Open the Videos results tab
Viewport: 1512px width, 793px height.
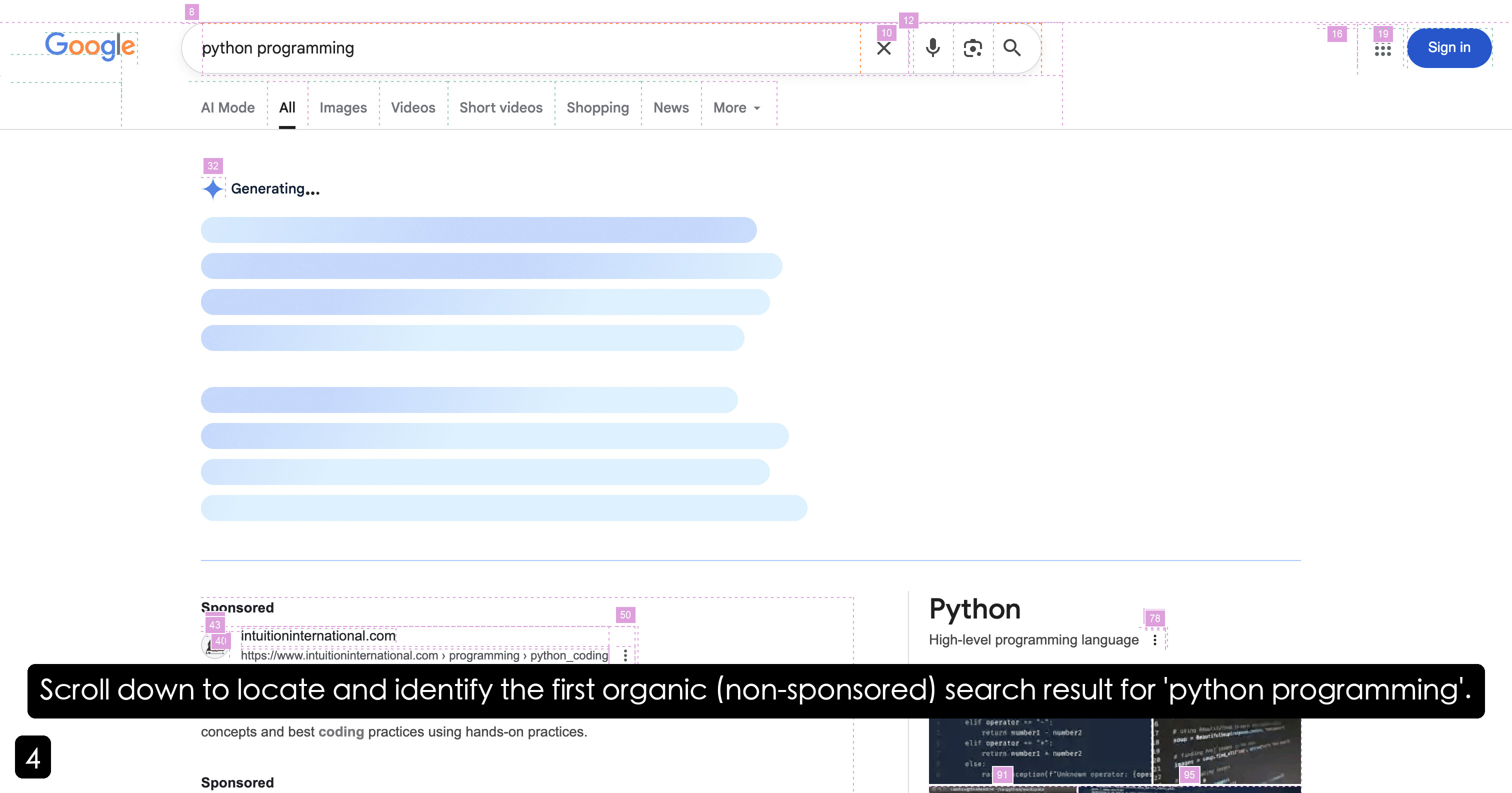412,108
